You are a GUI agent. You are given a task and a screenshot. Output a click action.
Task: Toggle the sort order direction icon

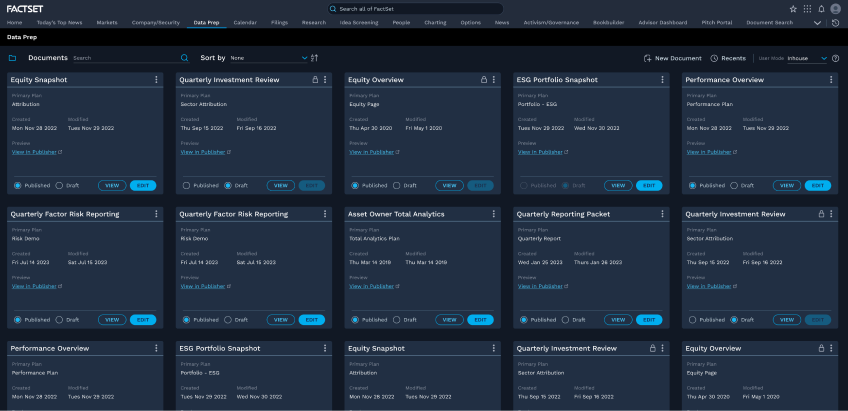click(315, 58)
